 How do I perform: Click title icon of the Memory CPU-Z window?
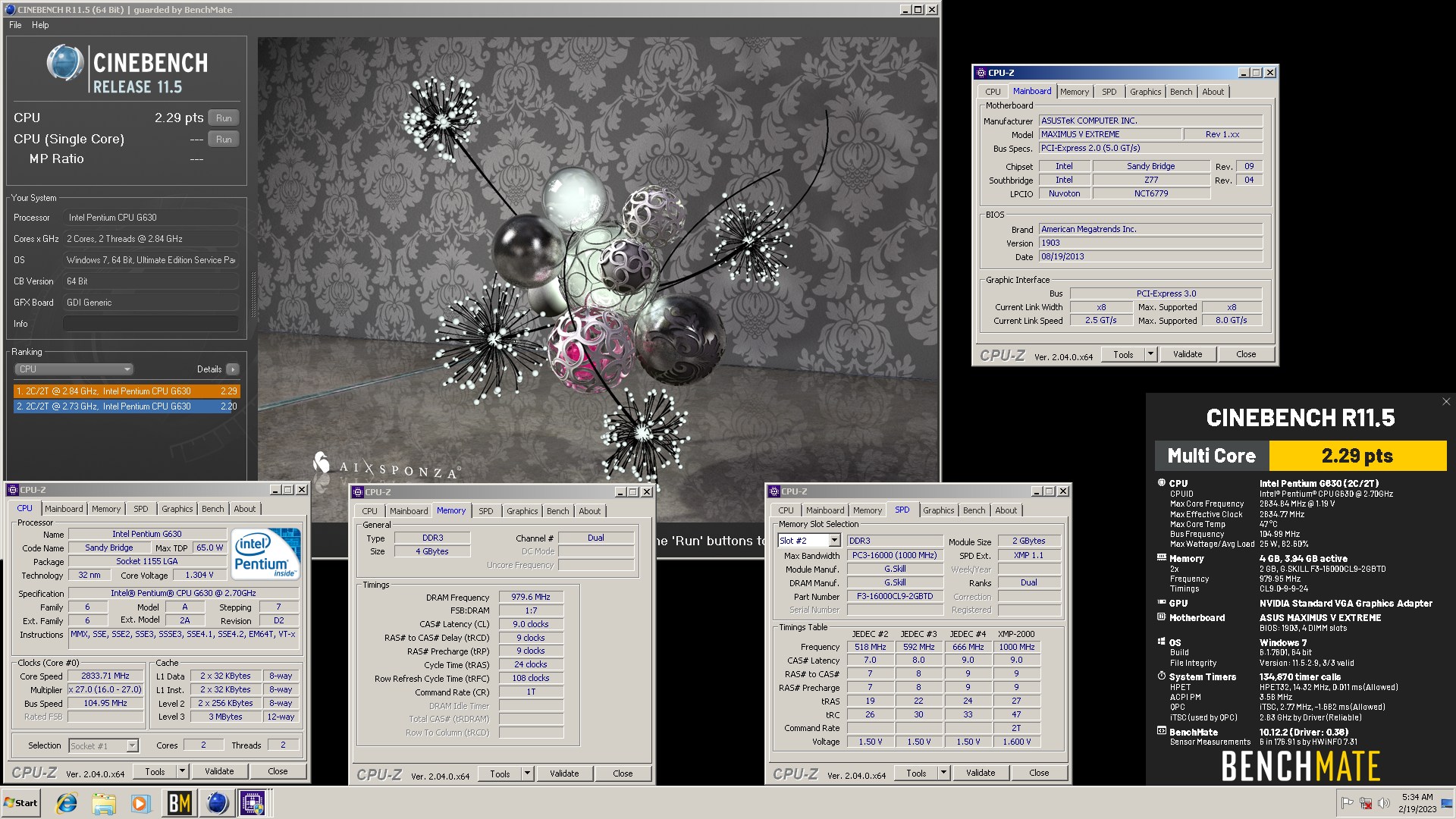[359, 491]
